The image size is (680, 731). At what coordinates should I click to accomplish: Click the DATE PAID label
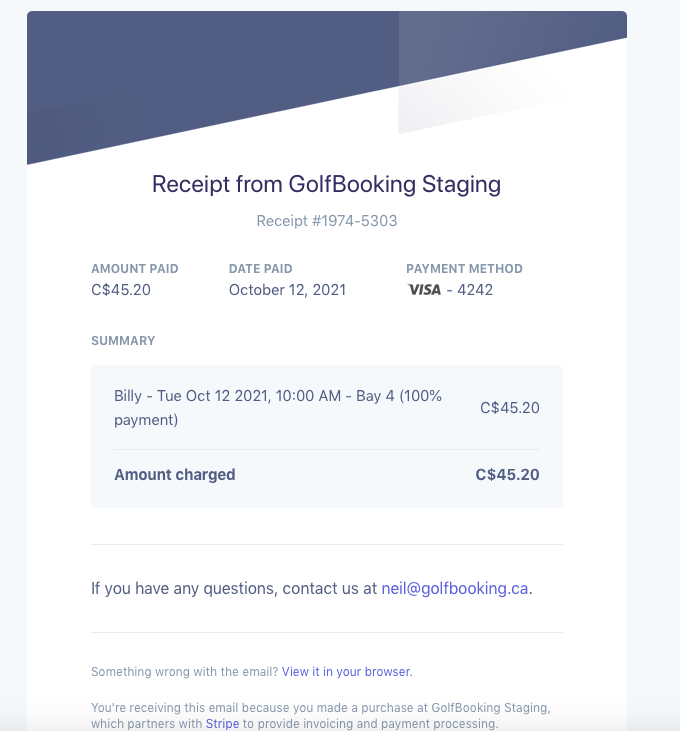tap(261, 269)
